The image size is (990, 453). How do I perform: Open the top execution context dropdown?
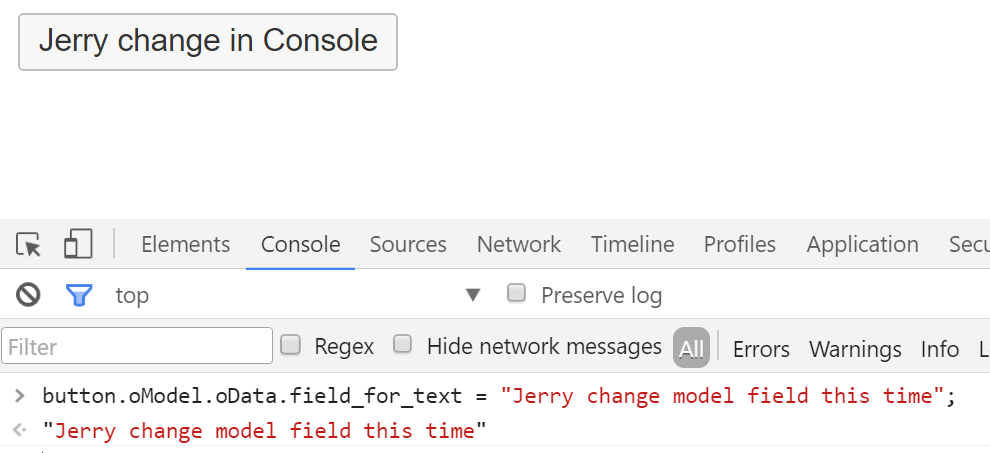coord(298,295)
